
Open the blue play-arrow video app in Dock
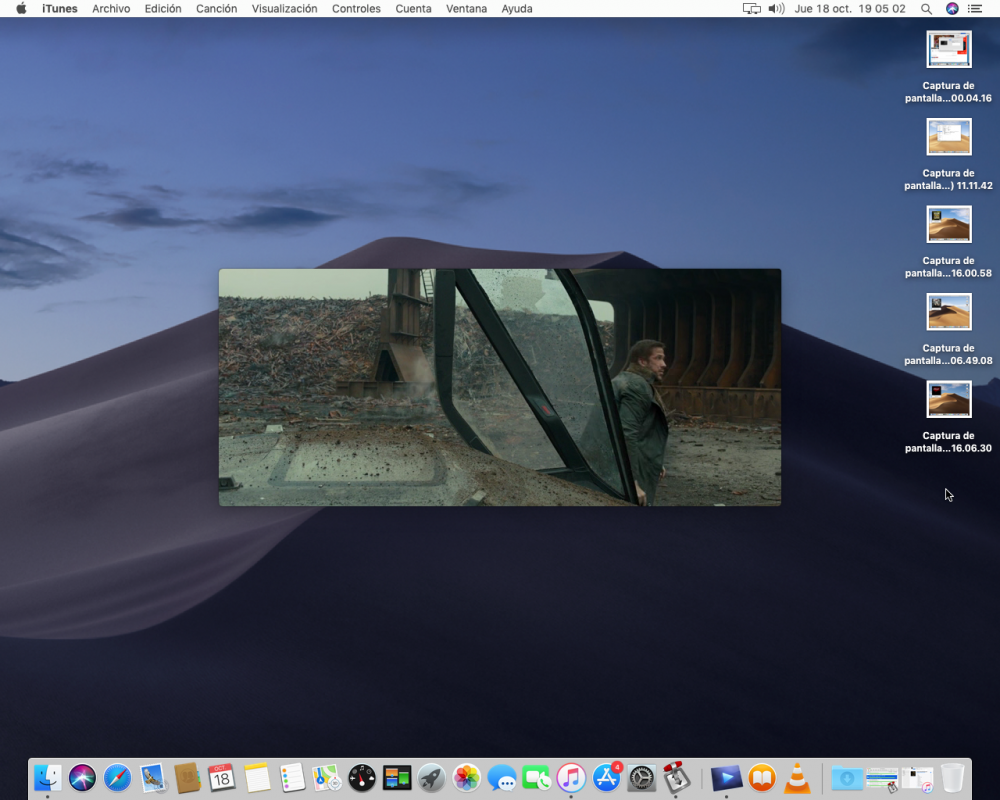[x=726, y=778]
